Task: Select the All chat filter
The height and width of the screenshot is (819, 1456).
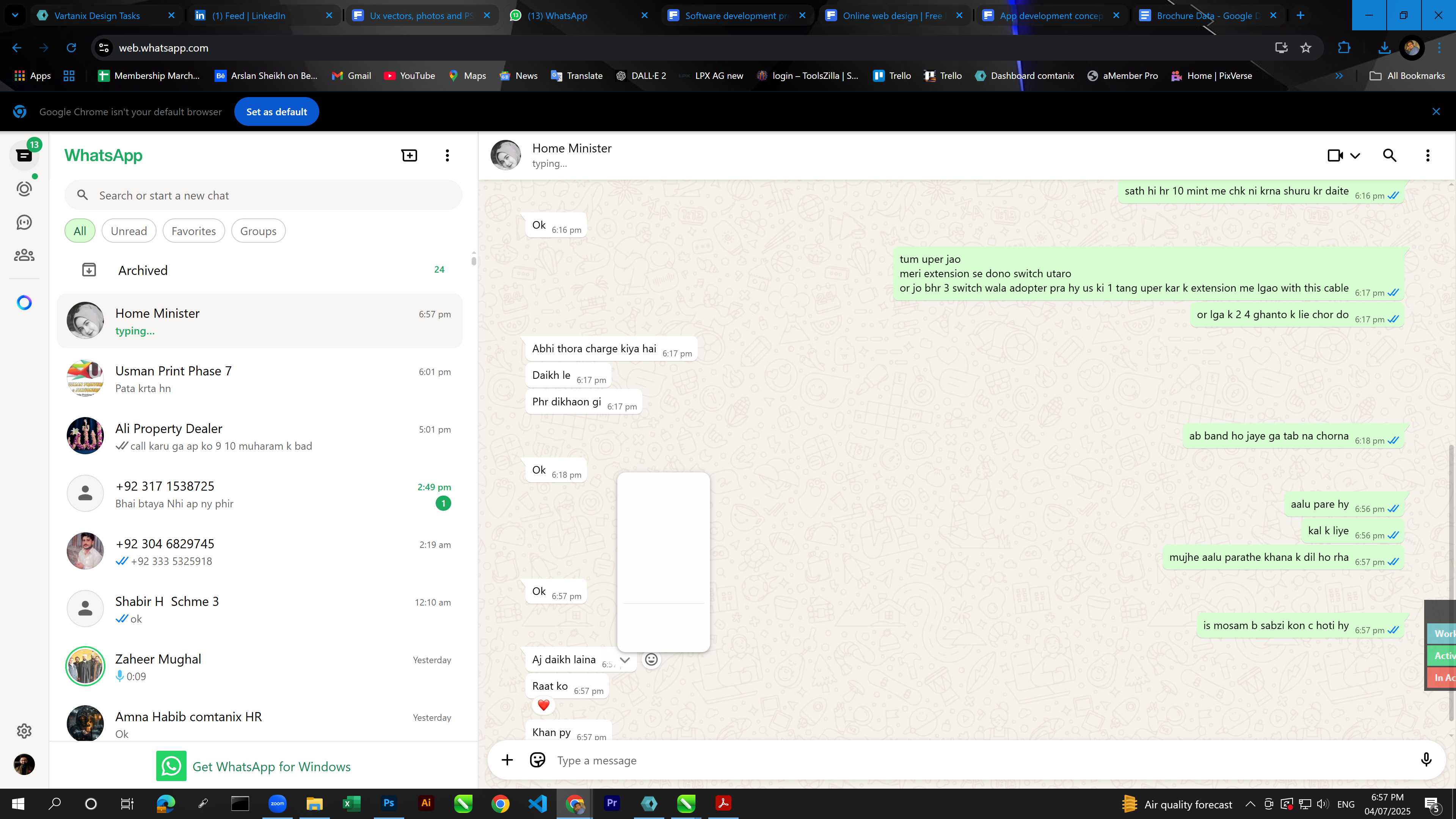Action: point(80,231)
